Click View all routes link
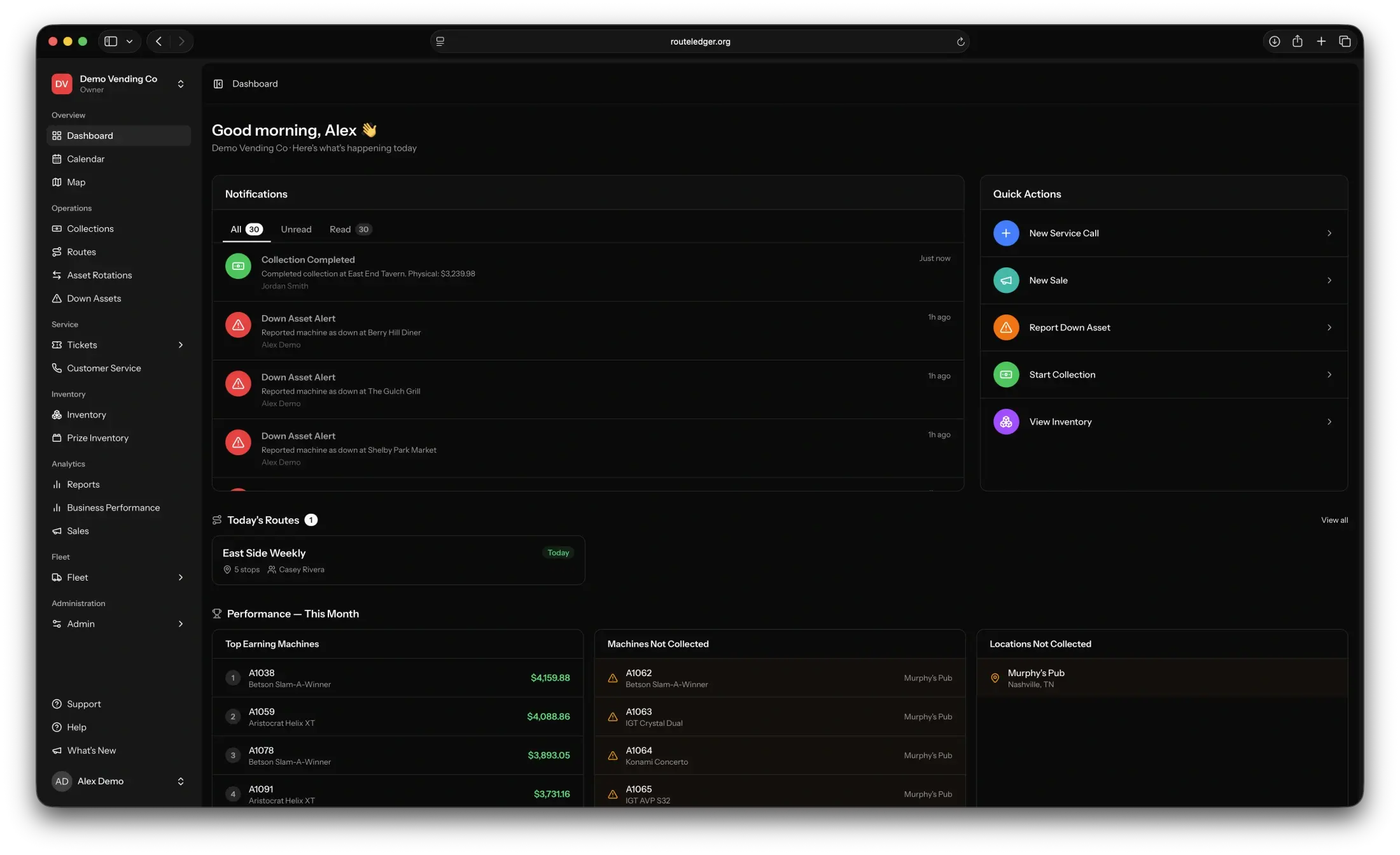The image size is (1400, 855). pos(1334,520)
